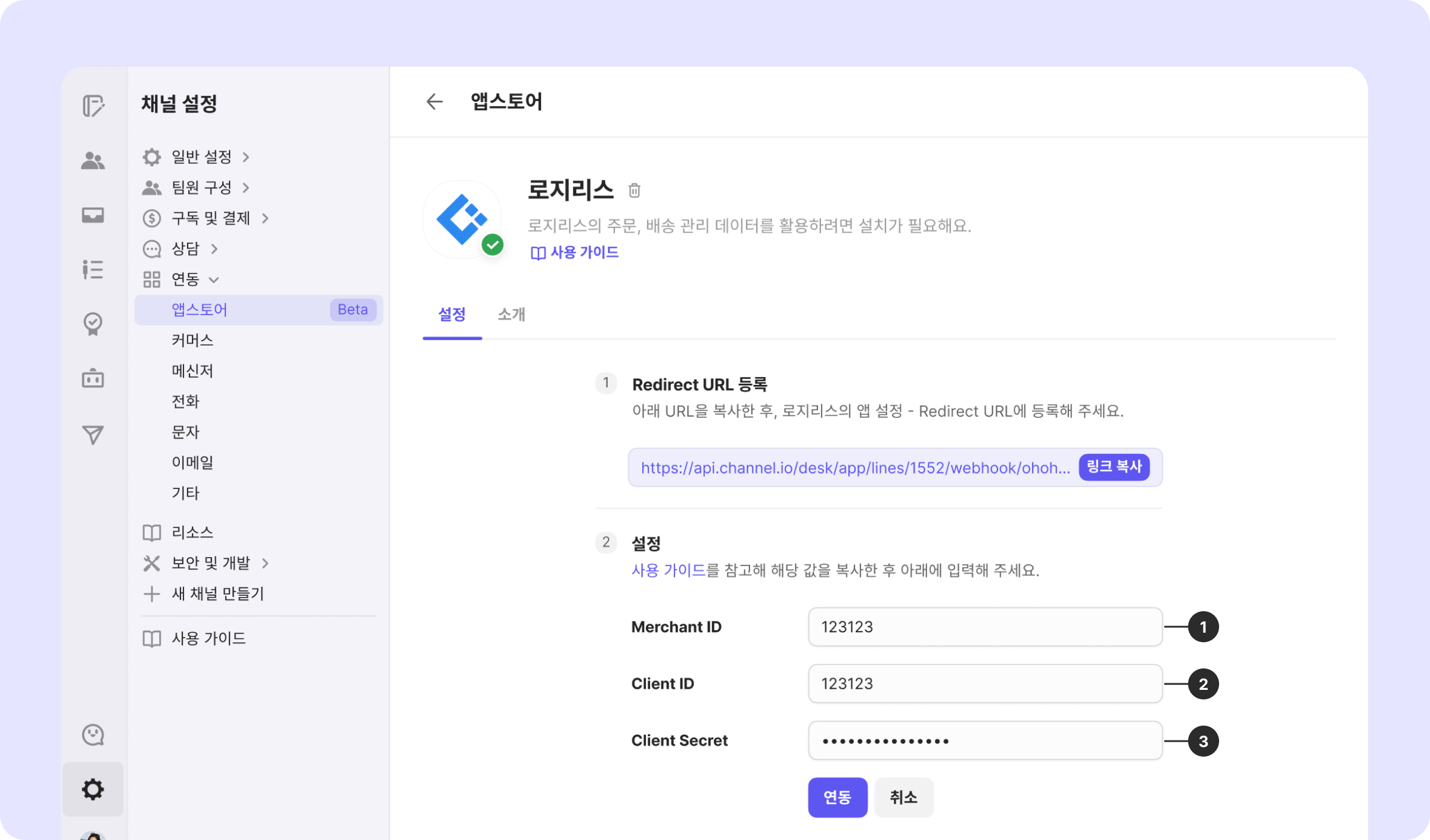The image size is (1430, 840).
Task: Open the paper plane marketing icon
Action: tap(93, 435)
